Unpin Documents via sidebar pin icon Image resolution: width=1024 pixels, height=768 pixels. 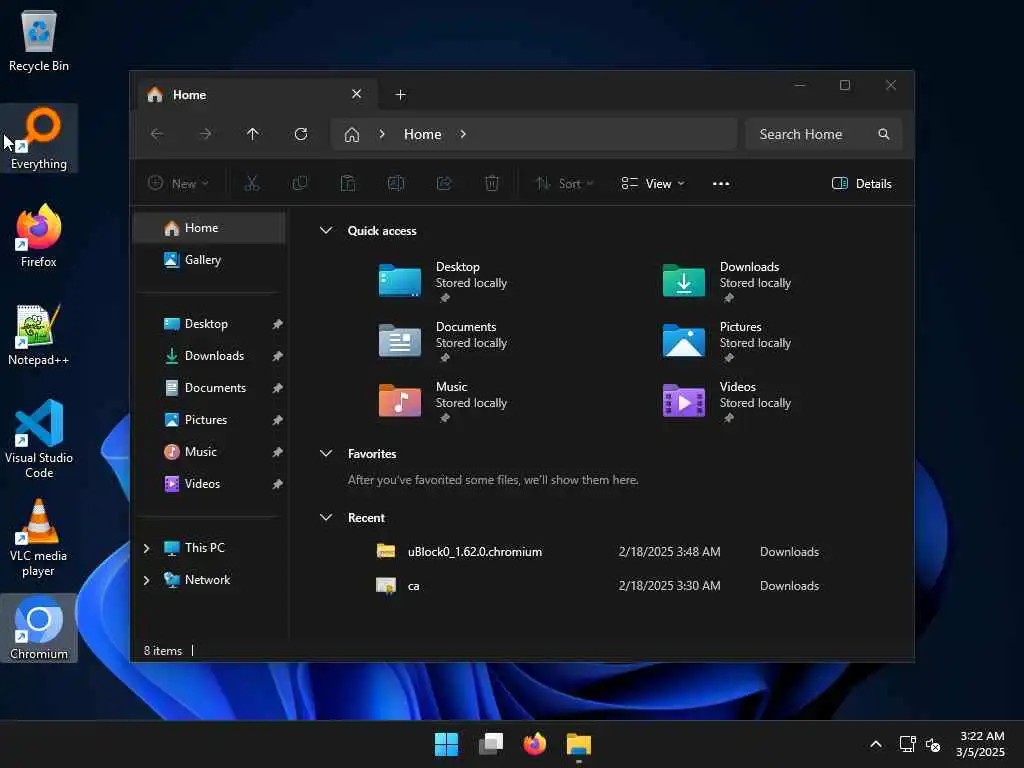[x=278, y=388]
